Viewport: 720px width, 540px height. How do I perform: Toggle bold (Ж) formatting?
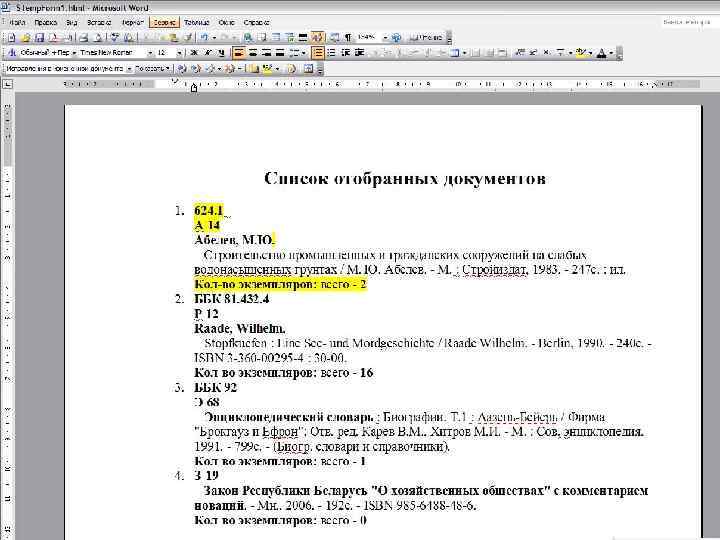[x=194, y=53]
